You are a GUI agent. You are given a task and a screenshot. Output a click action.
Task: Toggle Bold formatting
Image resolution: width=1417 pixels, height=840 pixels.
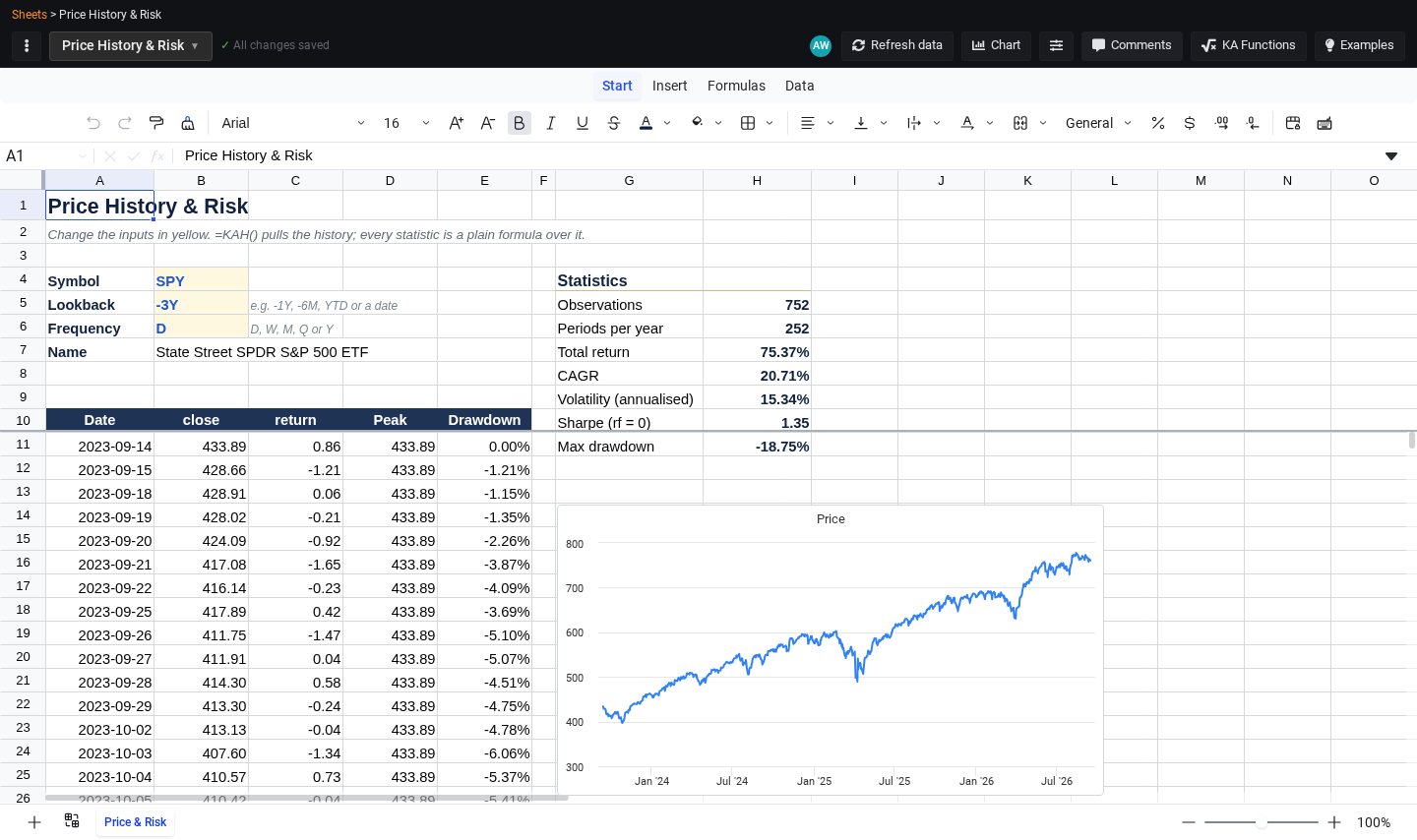(519, 123)
